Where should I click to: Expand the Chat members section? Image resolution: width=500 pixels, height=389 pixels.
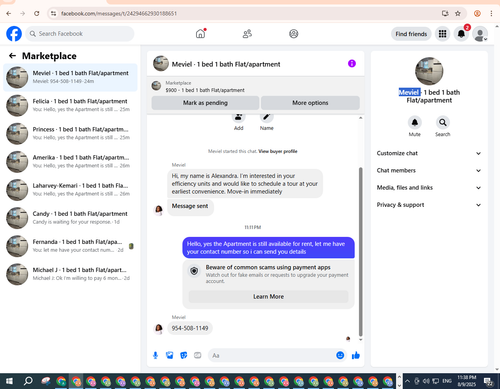429,170
